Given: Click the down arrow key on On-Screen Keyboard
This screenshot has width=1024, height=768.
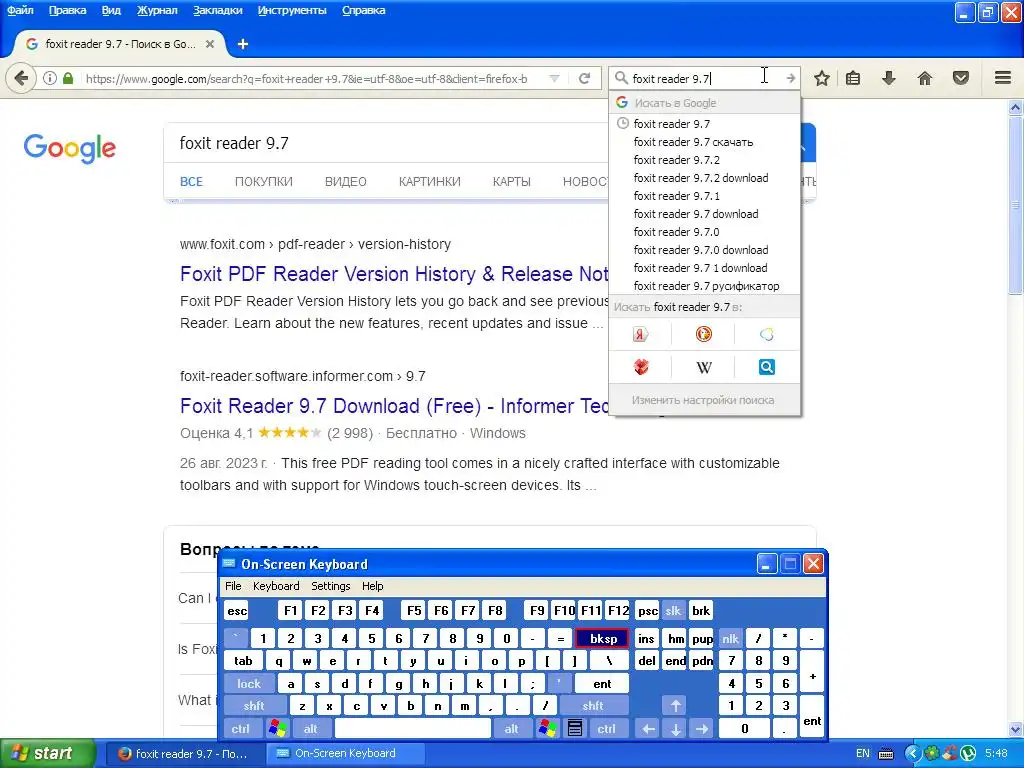Looking at the screenshot, I should (x=675, y=729).
